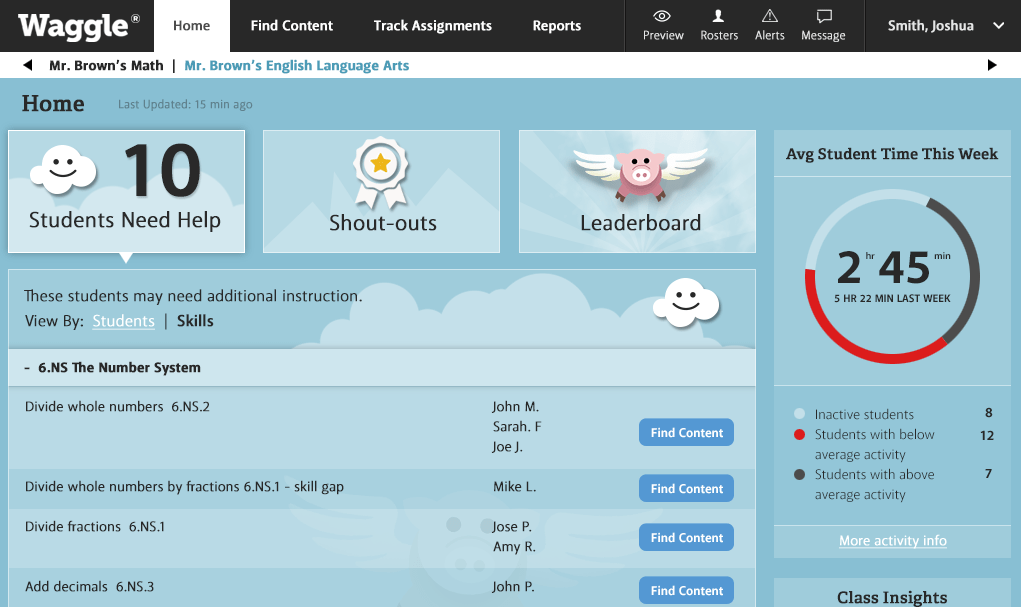Select student Amy R.
1021x607 pixels.
tap(514, 546)
